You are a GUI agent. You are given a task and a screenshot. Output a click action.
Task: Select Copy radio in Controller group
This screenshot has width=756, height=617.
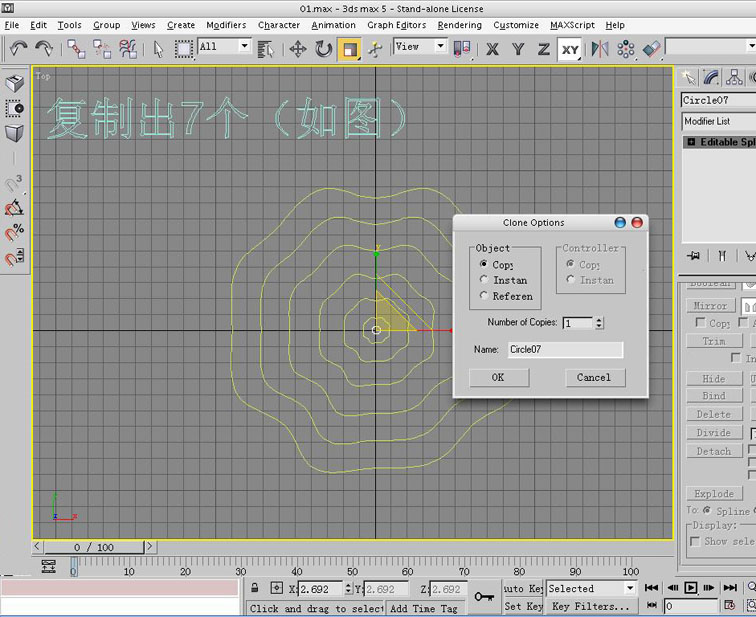(x=570, y=264)
